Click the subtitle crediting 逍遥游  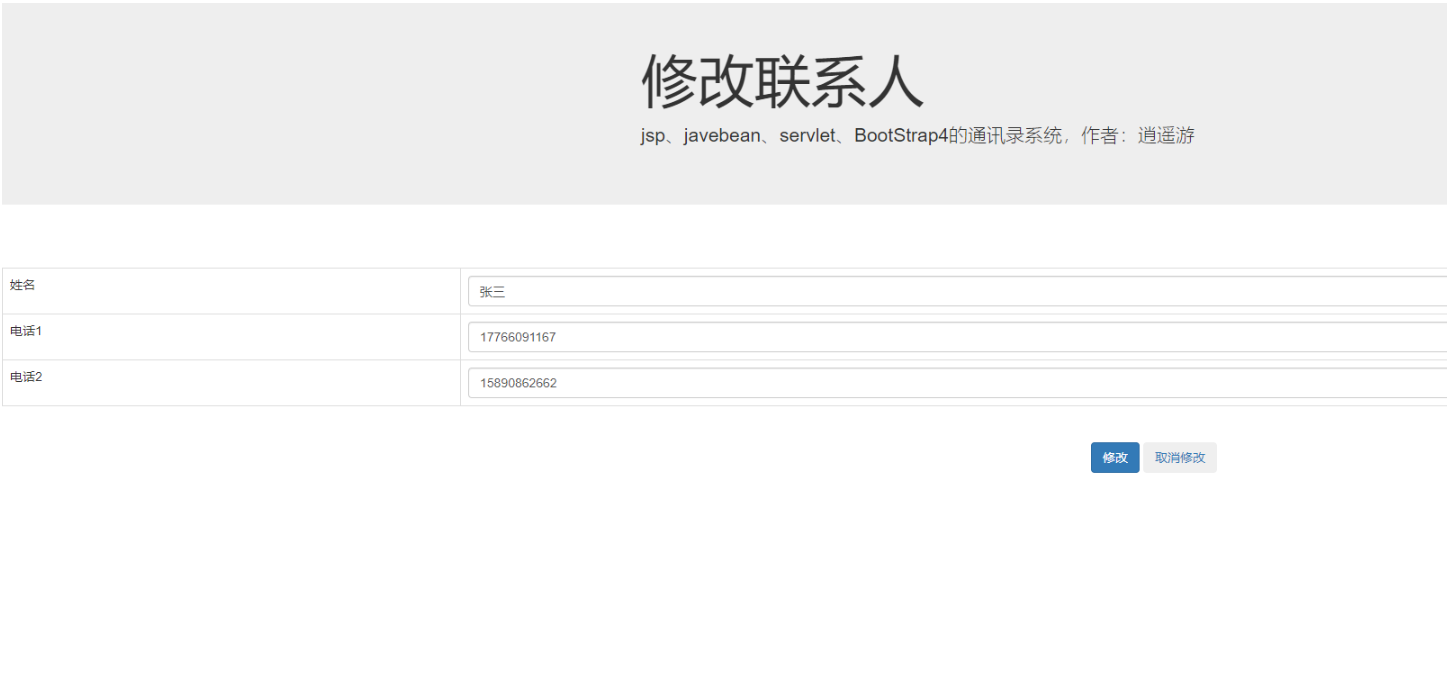918,136
